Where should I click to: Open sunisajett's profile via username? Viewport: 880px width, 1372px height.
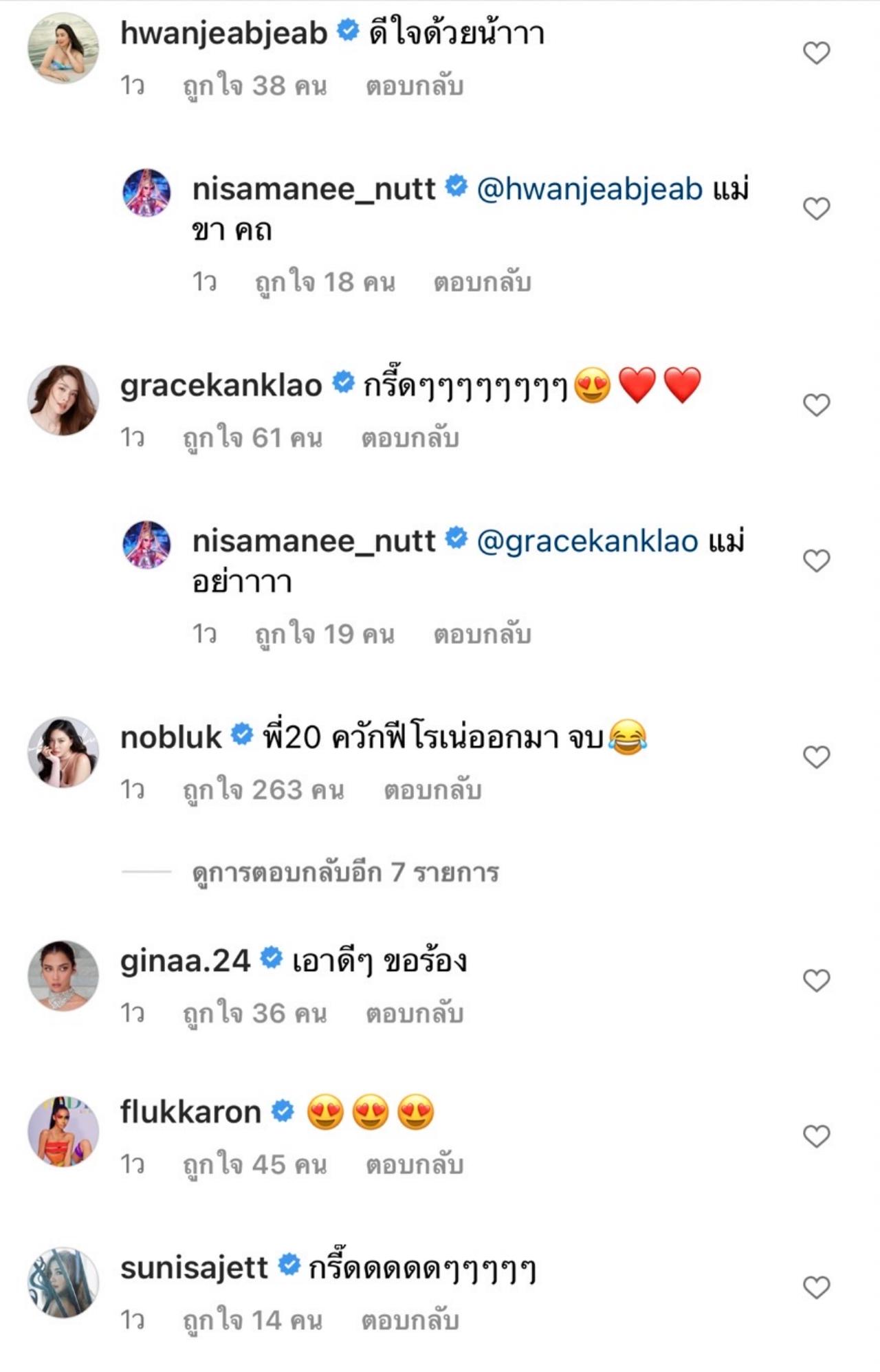coord(194,1267)
